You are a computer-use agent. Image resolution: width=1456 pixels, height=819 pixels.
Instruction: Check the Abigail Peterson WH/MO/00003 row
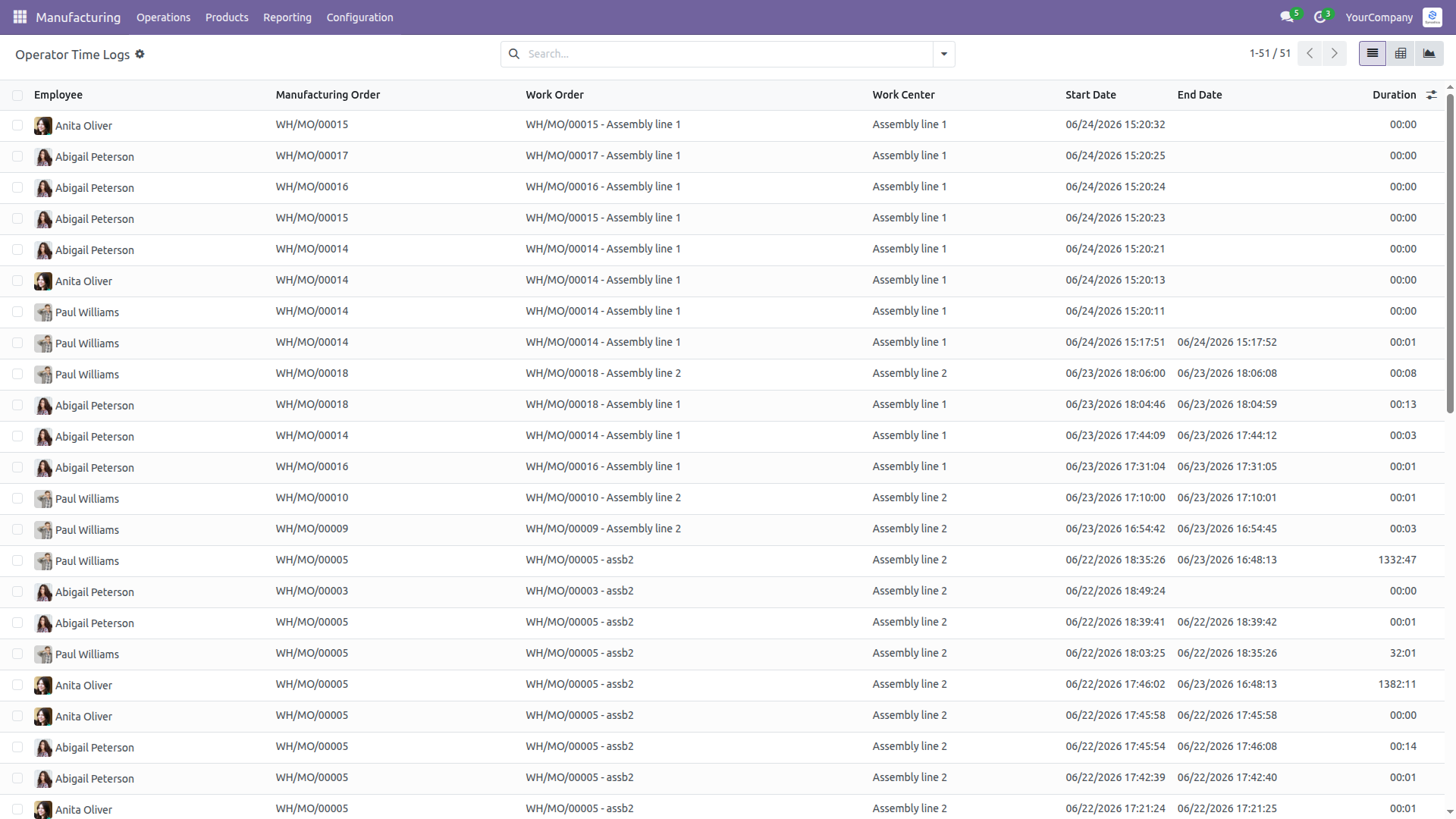coord(17,591)
